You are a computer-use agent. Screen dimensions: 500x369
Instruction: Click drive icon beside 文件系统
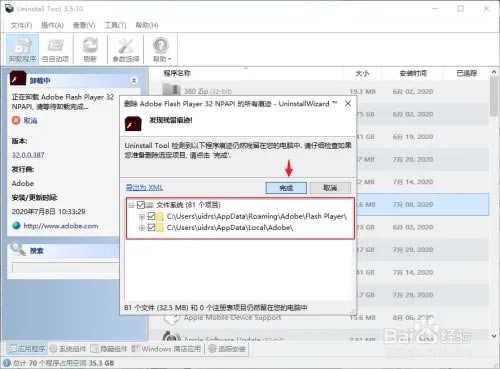tap(150, 205)
